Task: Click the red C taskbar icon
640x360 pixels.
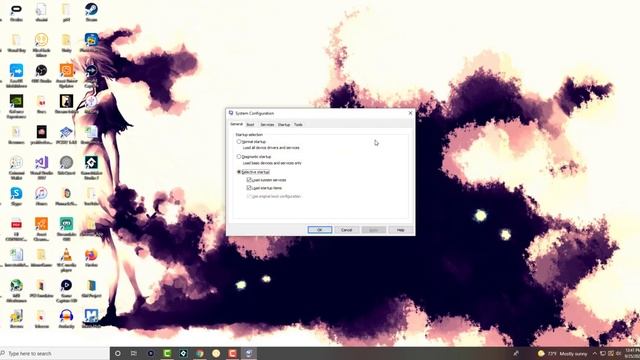Action: click(x=232, y=353)
